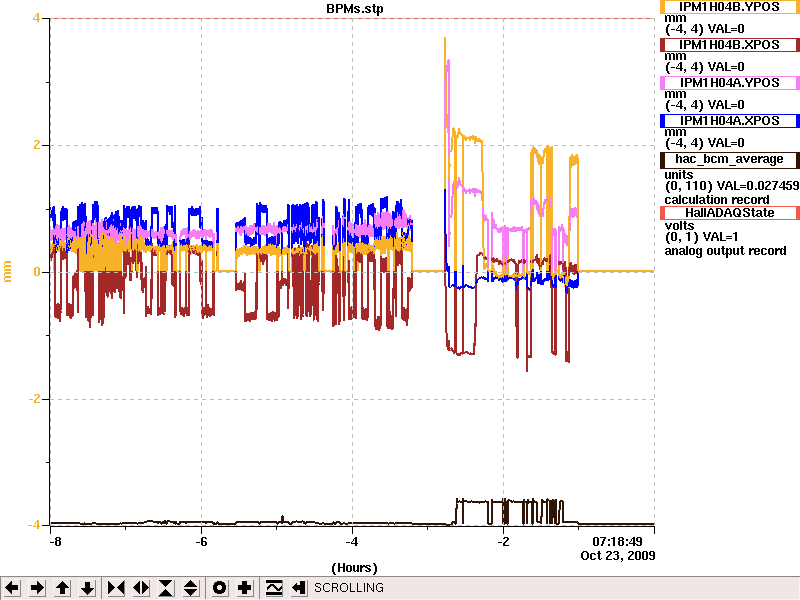Click the y-axis value 2 label
Screen dimensions: 800x600
(36, 145)
